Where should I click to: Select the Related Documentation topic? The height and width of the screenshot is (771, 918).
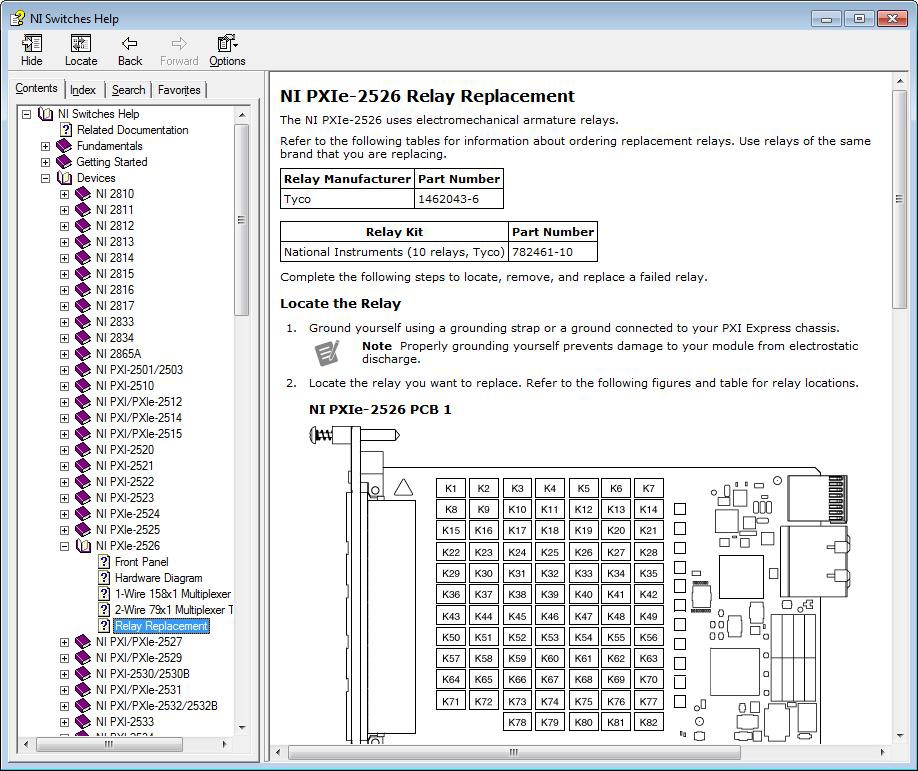(x=131, y=129)
